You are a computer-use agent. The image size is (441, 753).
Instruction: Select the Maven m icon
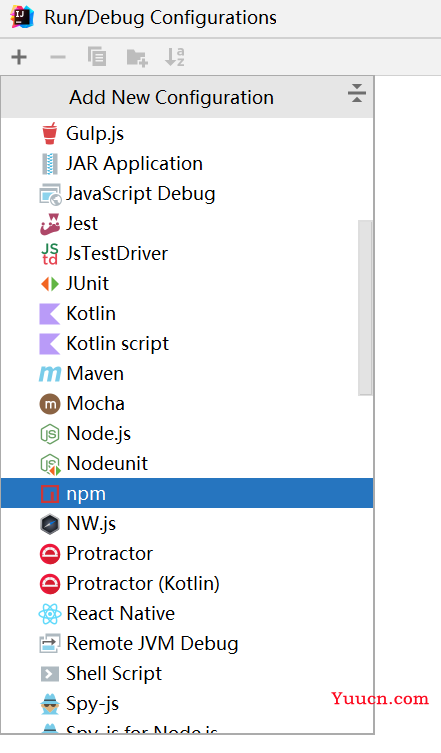(x=50, y=374)
